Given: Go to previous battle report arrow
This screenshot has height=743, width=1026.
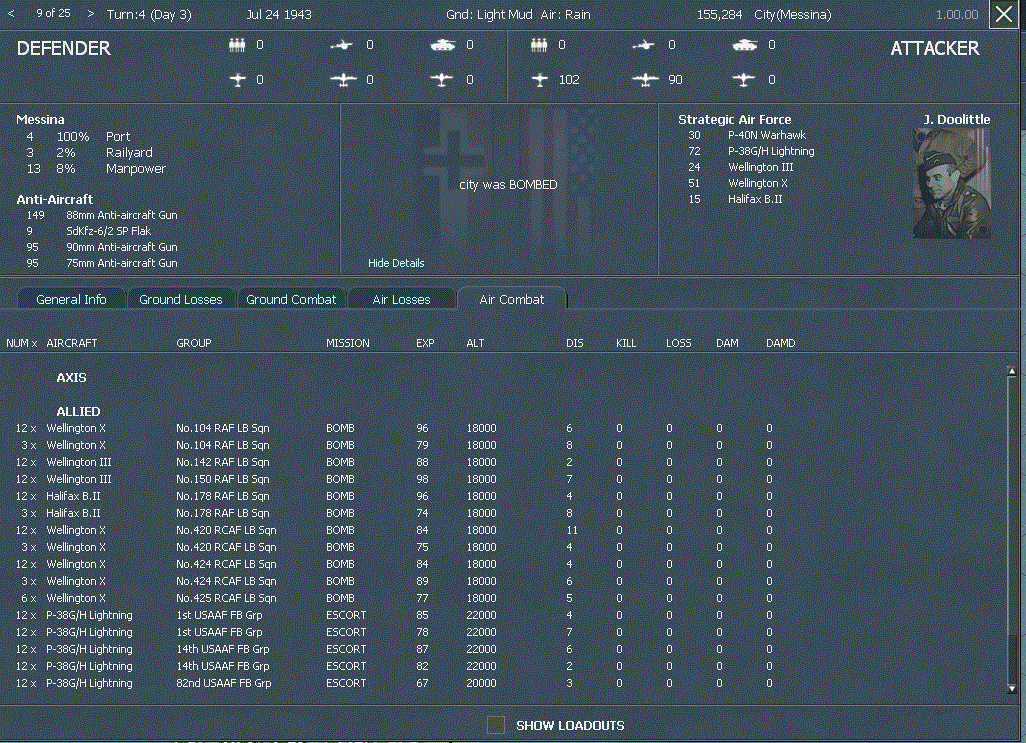Looking at the screenshot, I should (x=11, y=14).
